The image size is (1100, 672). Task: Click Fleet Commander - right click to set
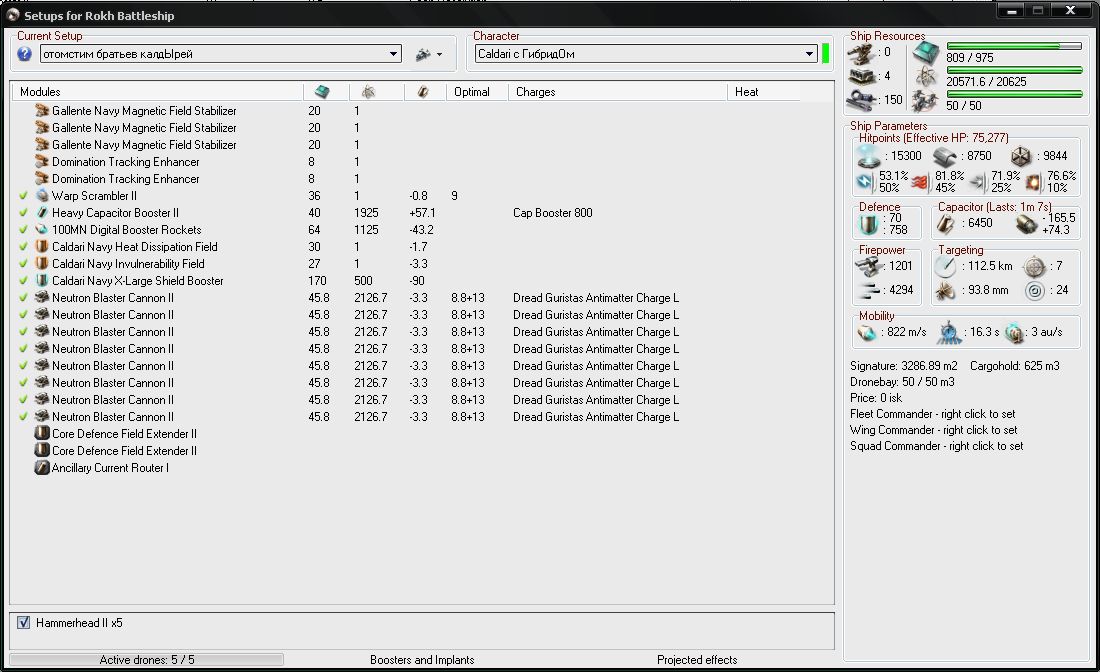coord(932,414)
